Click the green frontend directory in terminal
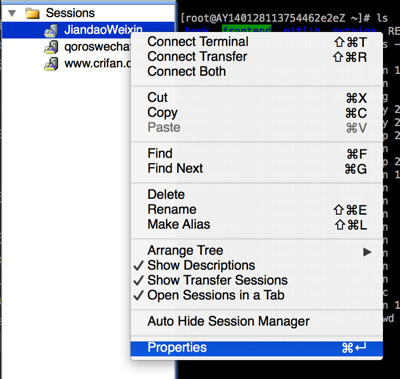 pyautogui.click(x=247, y=30)
